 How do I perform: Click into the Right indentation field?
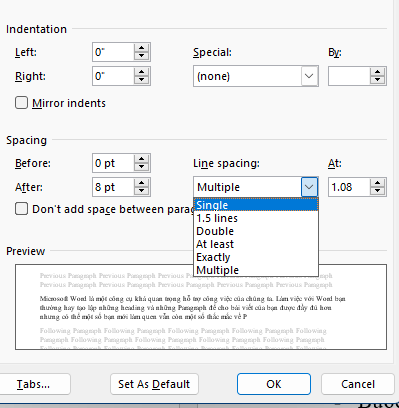point(113,76)
